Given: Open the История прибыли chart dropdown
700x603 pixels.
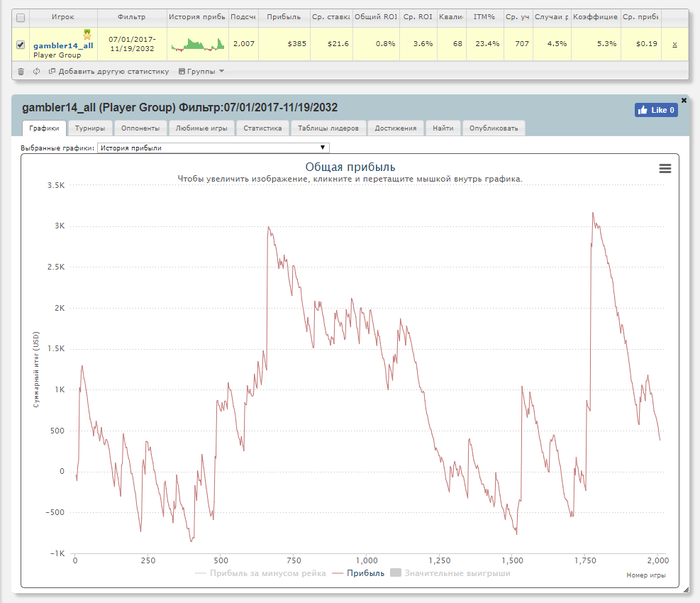Looking at the screenshot, I should [x=213, y=148].
